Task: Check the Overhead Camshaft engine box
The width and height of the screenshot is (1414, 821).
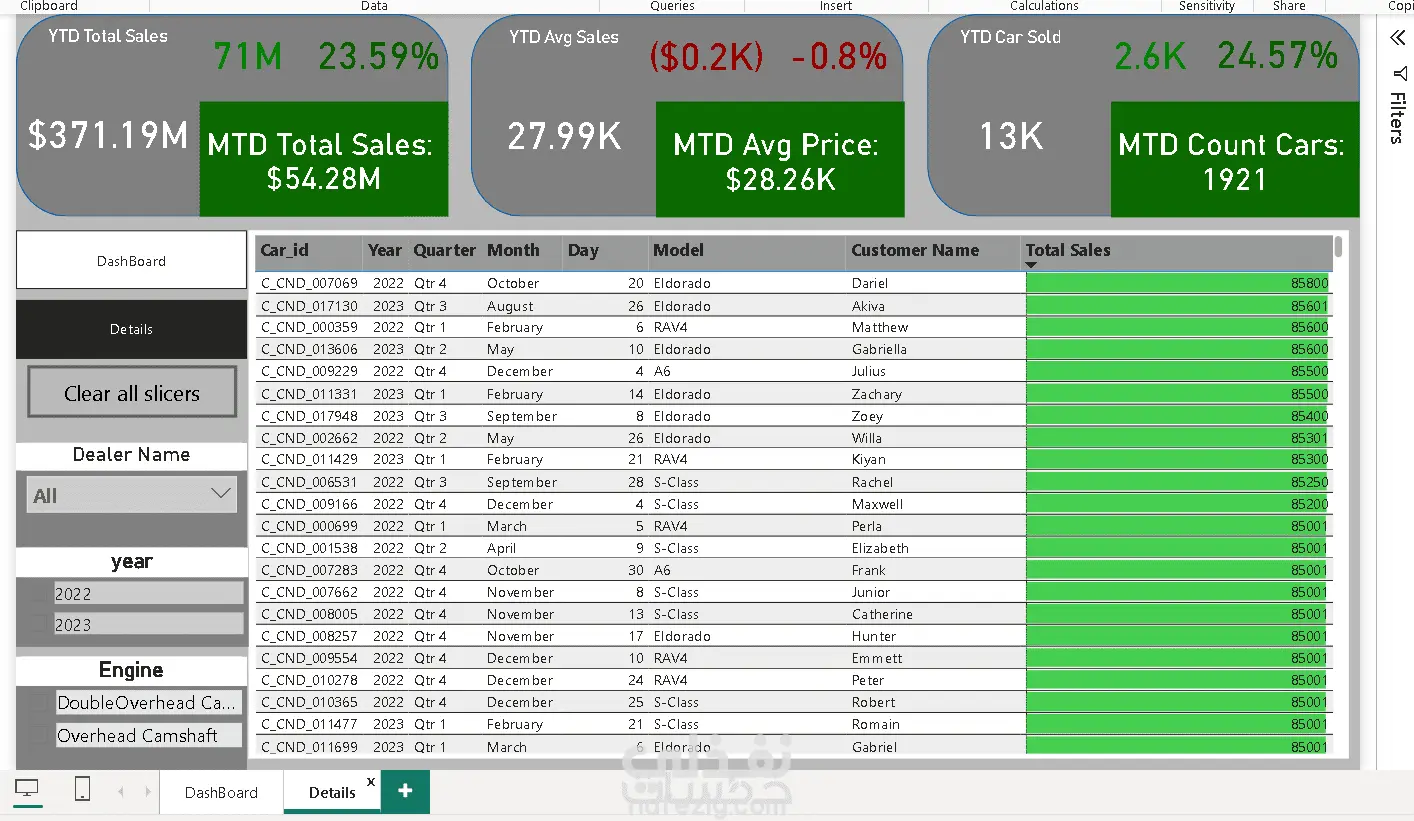Action: click(x=40, y=736)
